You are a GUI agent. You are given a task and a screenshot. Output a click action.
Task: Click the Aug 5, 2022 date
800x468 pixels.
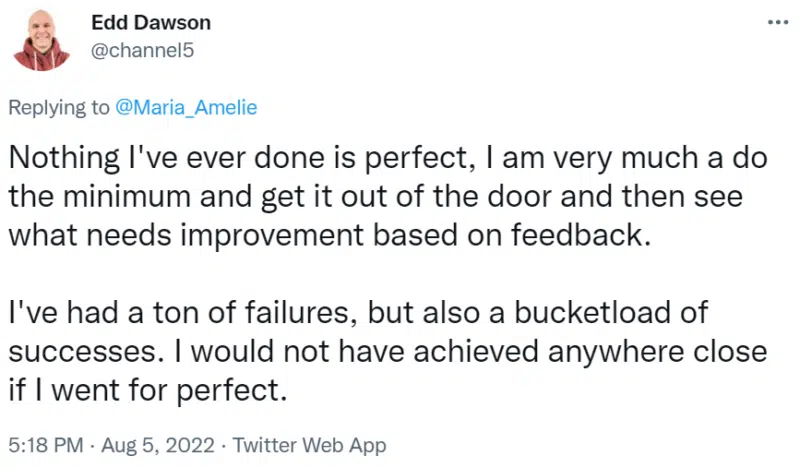pos(158,445)
